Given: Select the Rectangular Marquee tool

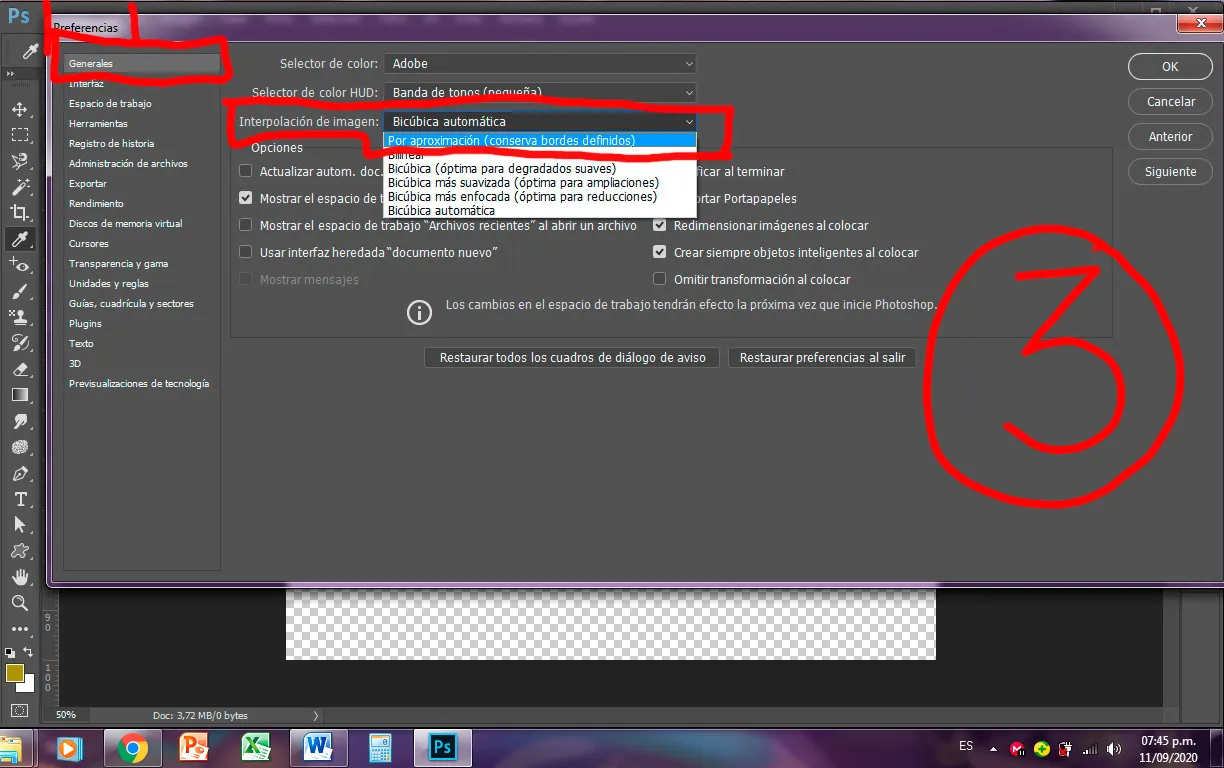Looking at the screenshot, I should click(19, 135).
